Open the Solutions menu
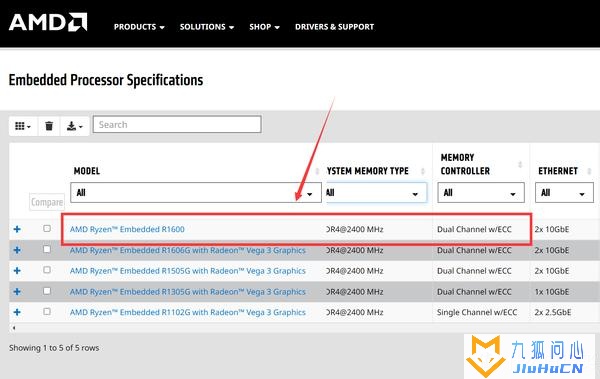Screen dimensions: 600x379 (x=207, y=27)
